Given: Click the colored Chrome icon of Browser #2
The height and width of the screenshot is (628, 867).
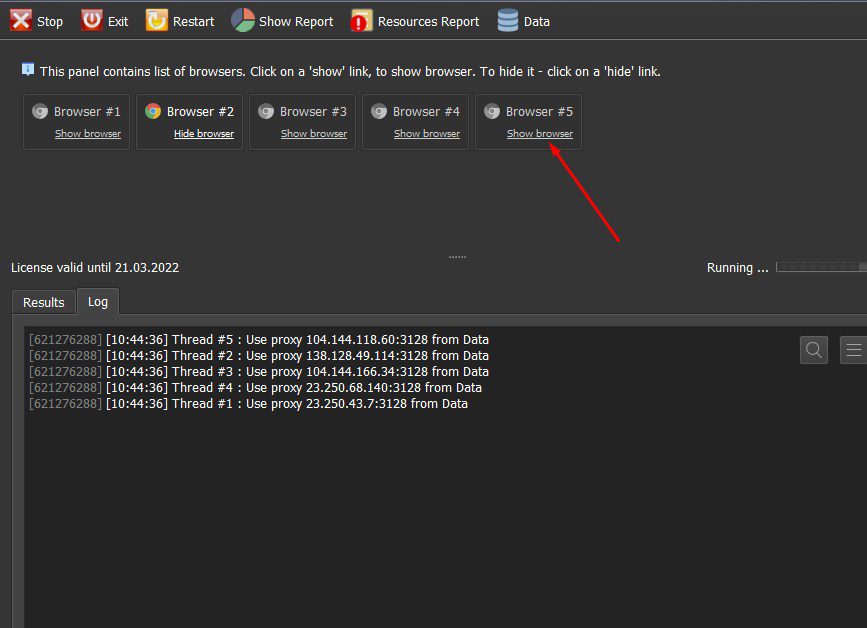Looking at the screenshot, I should click(153, 112).
